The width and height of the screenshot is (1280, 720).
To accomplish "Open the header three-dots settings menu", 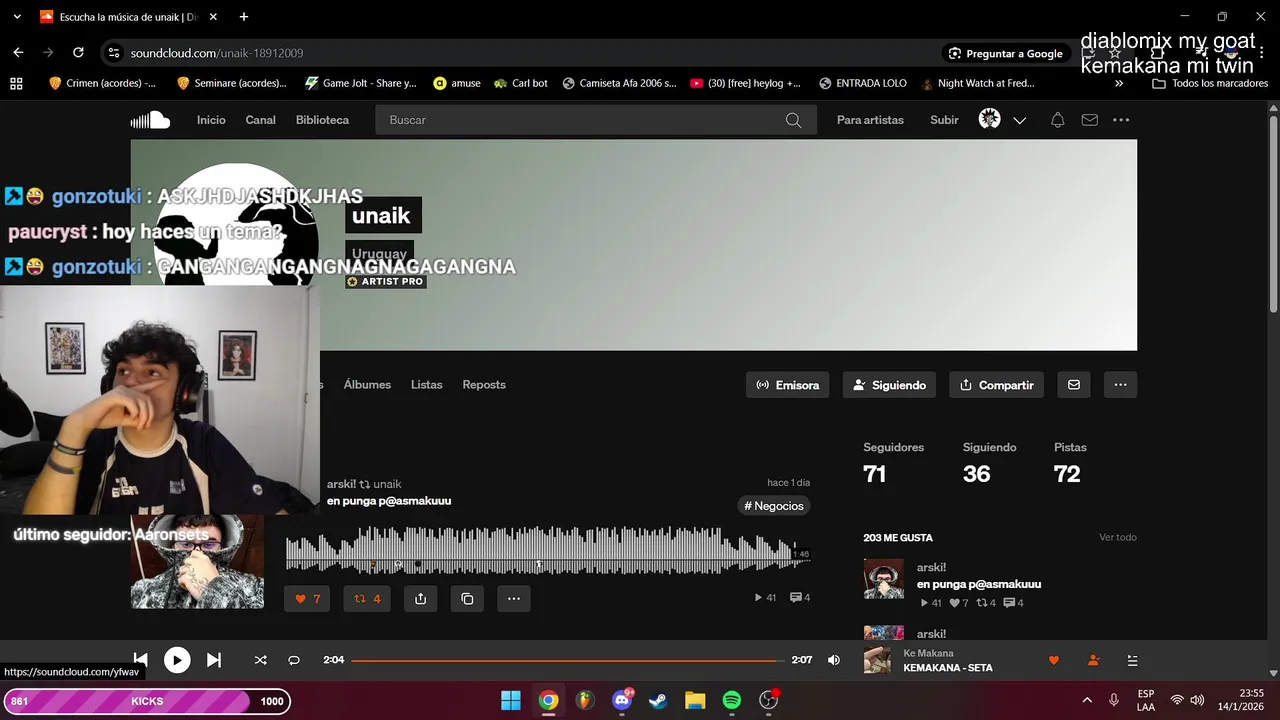I will (1121, 120).
